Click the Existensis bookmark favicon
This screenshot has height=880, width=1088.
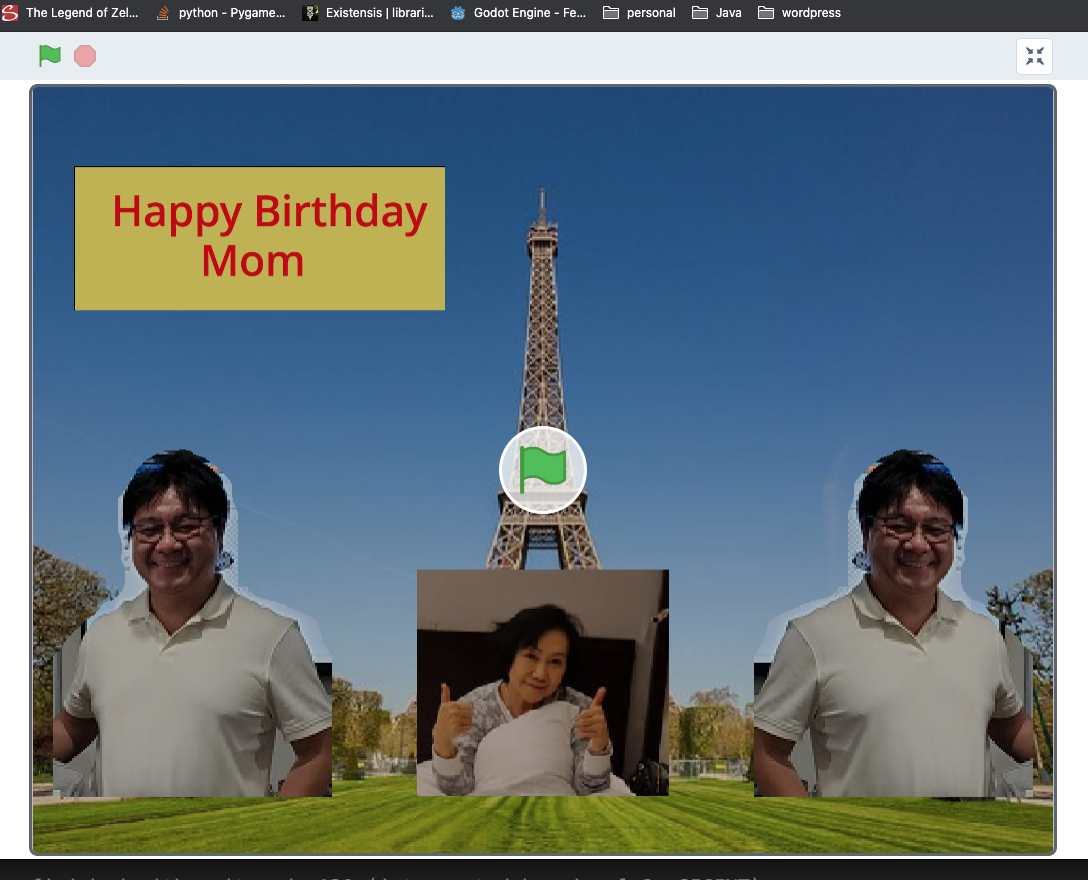pos(311,13)
